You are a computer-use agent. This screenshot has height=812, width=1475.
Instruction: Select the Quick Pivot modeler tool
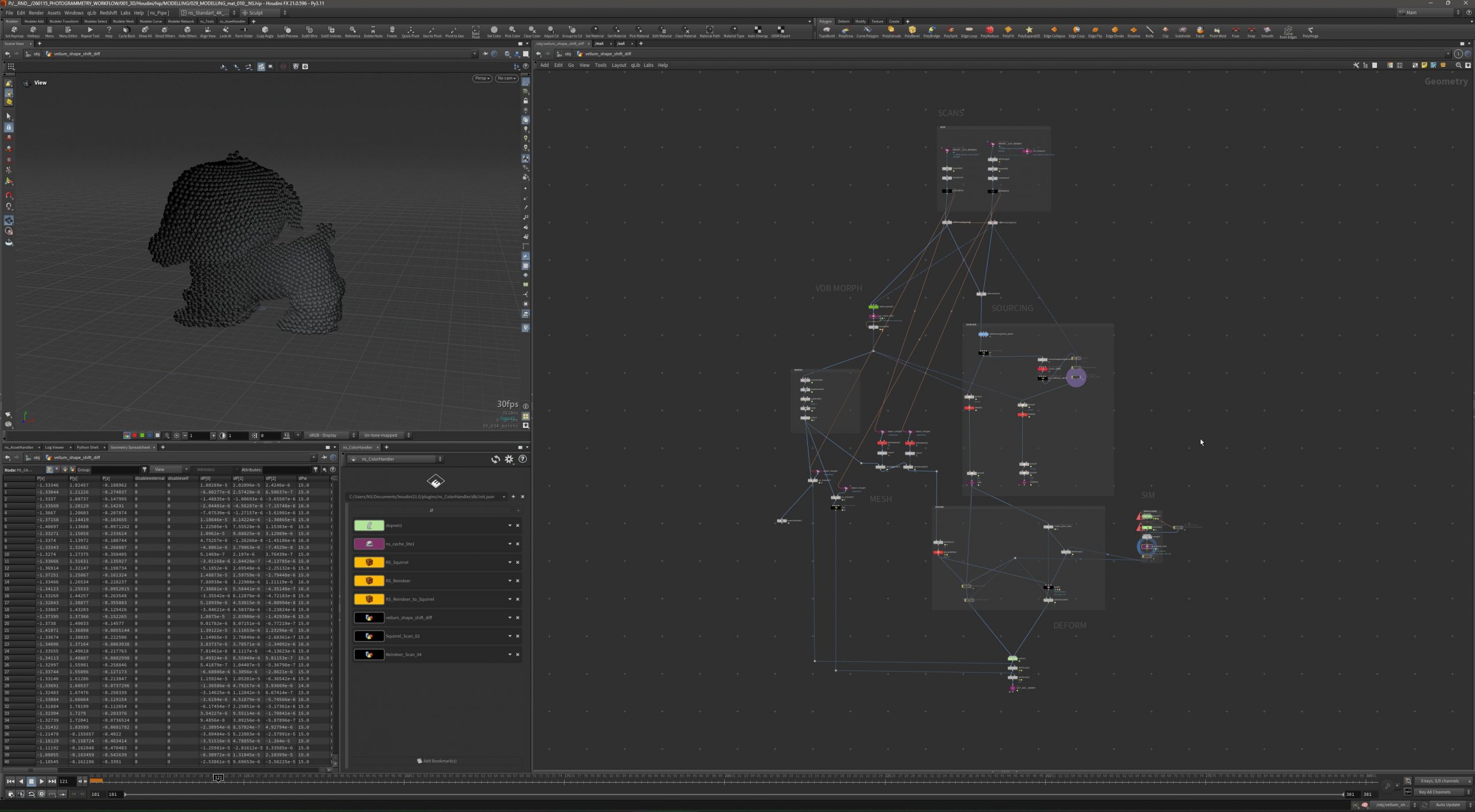click(x=410, y=32)
